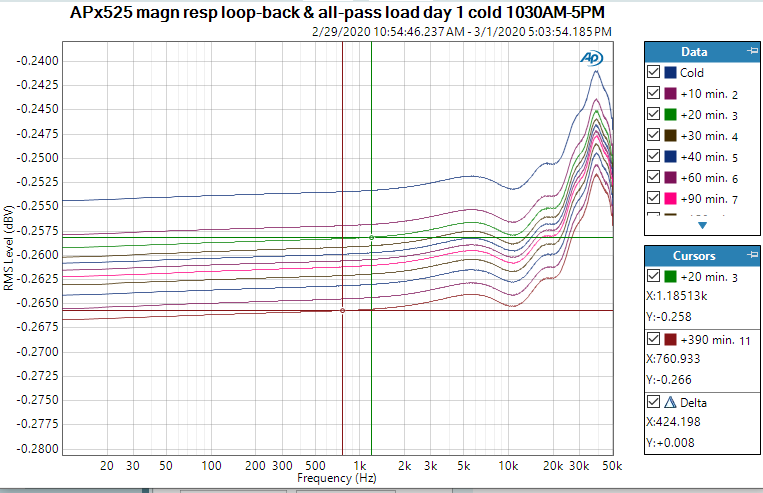Toggle the +390 min. 11 cursor checkbox
The height and width of the screenshot is (493, 763).
[x=653, y=339]
